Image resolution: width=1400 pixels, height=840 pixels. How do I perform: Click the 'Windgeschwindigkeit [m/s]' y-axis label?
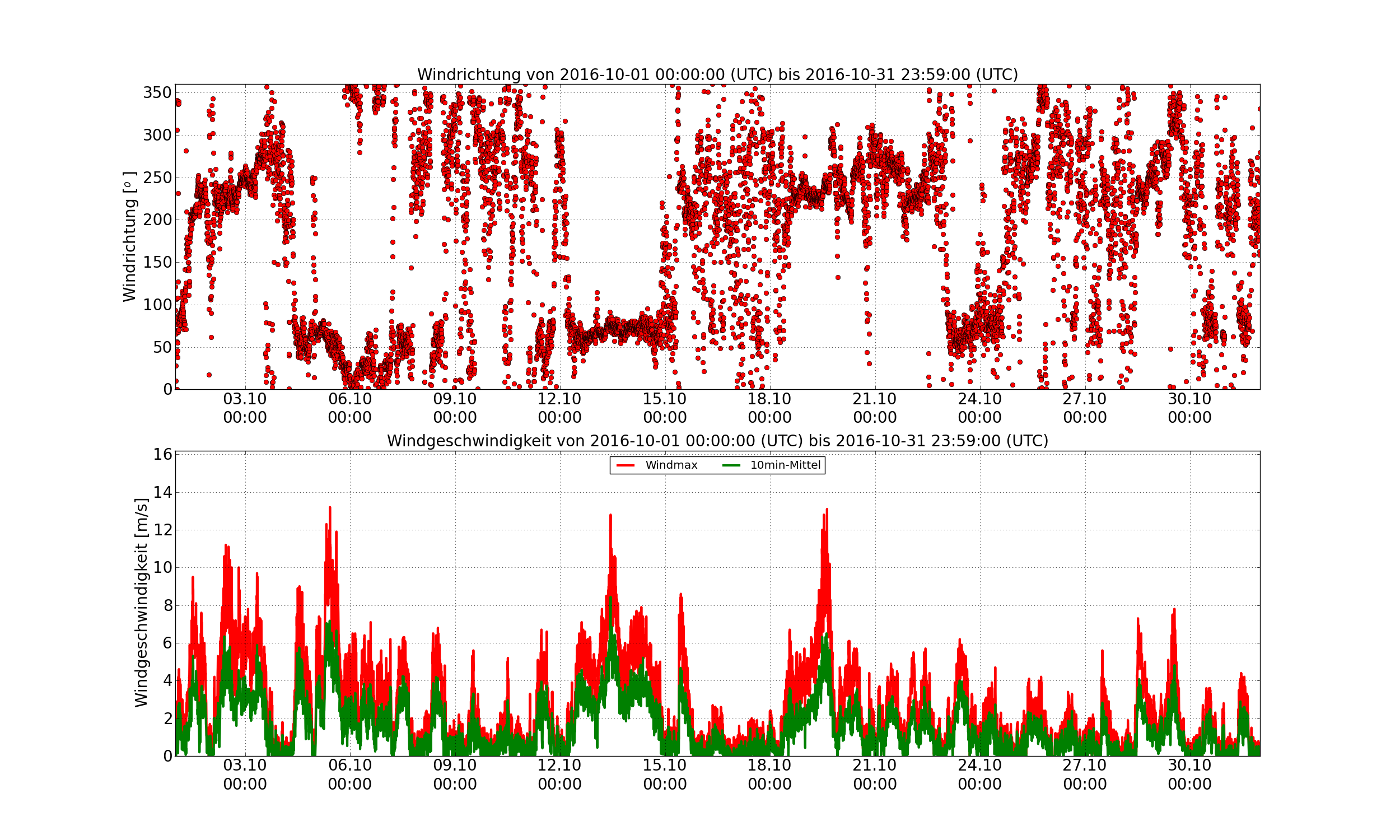point(141,603)
